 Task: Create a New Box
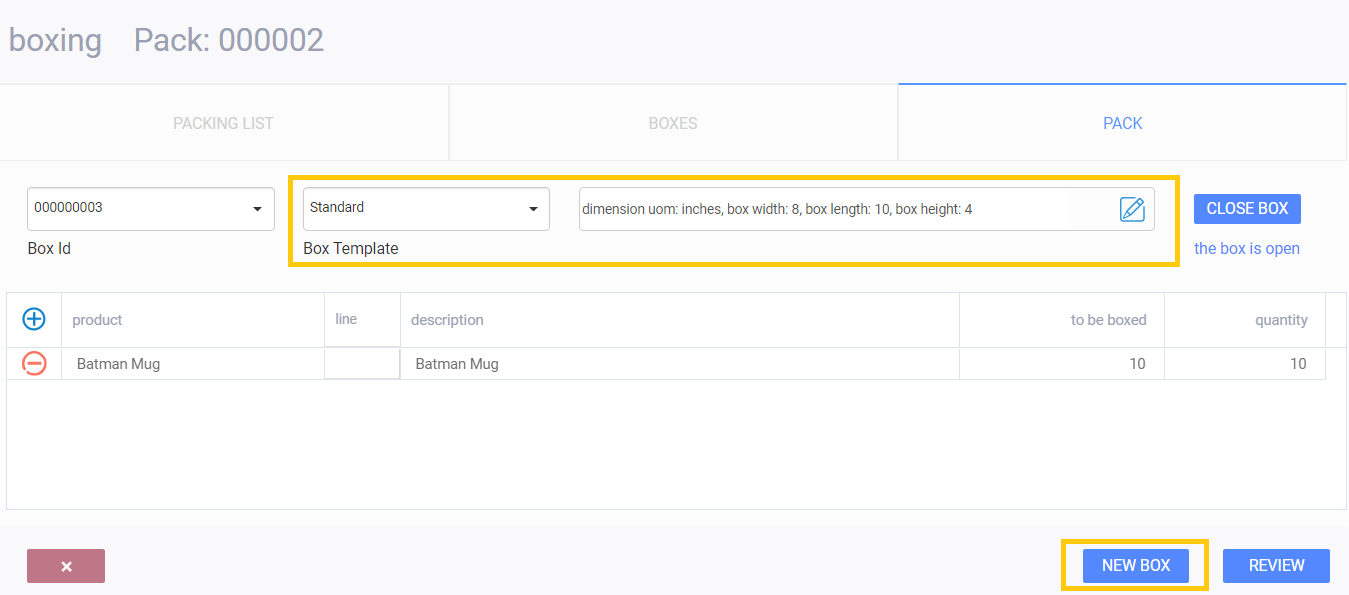pyautogui.click(x=1135, y=565)
